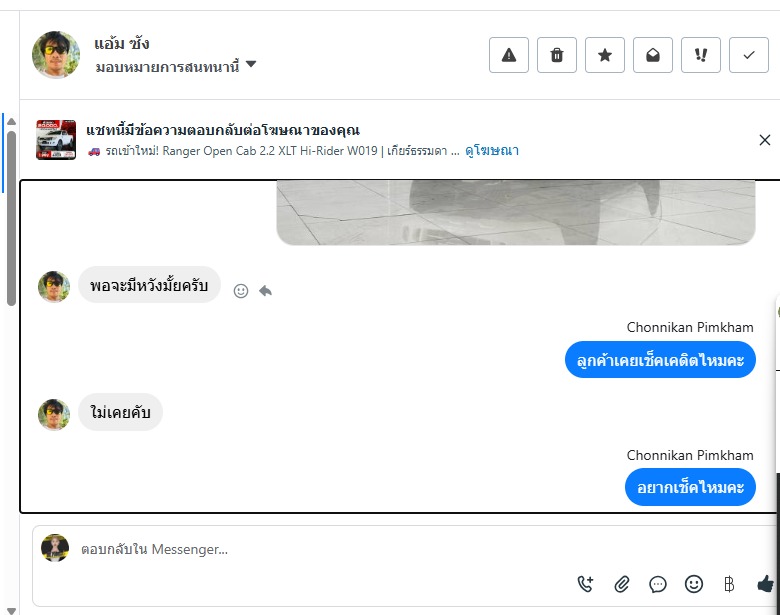Star this conversation as follow-up
This screenshot has width=780, height=615.
pos(605,56)
